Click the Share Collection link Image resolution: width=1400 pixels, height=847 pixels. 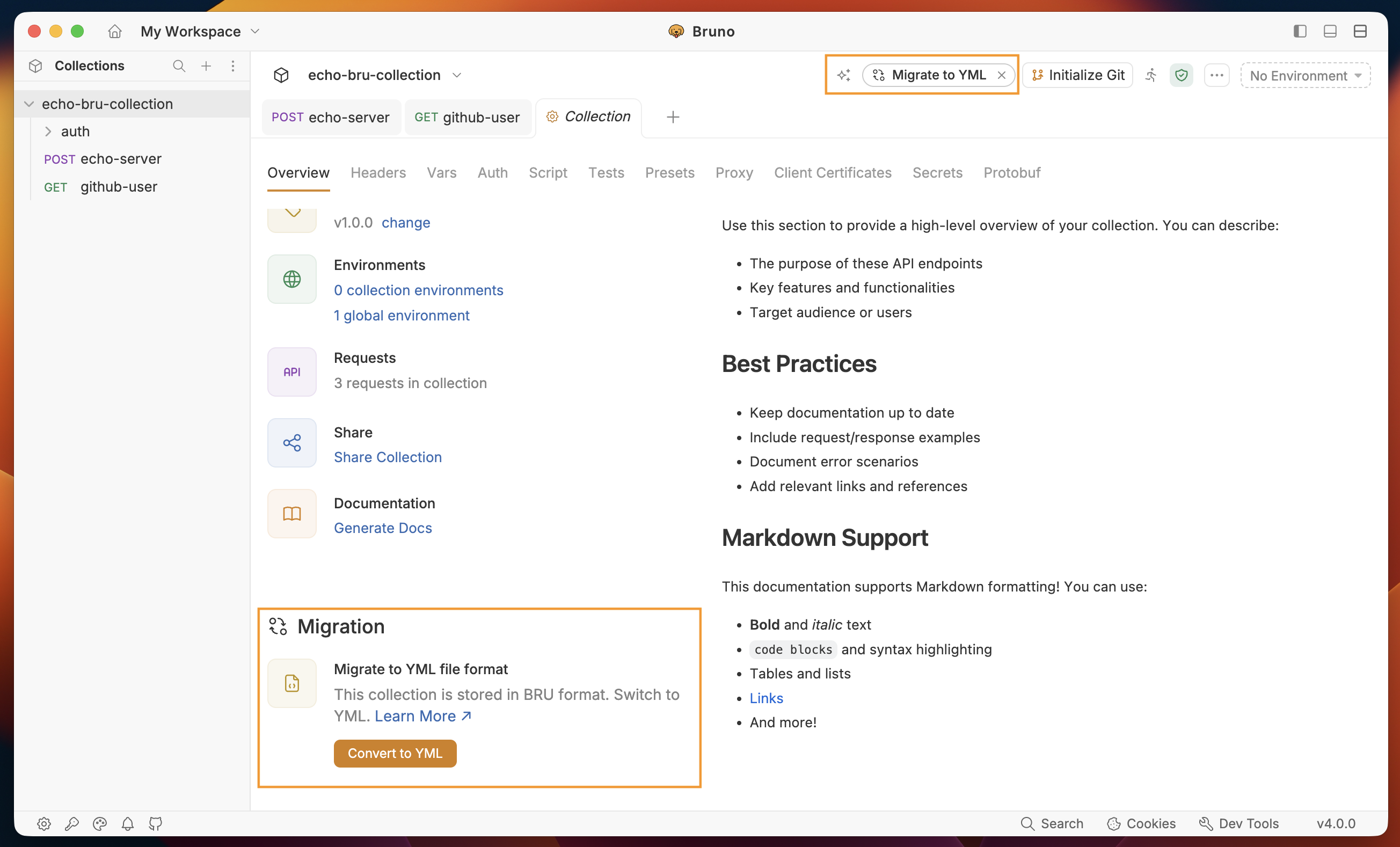[388, 457]
